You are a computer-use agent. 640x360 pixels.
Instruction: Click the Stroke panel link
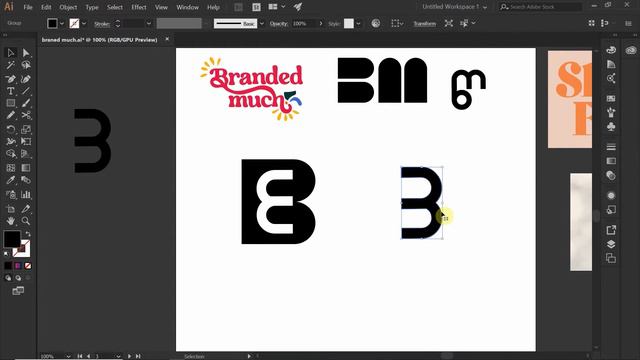pos(102,24)
